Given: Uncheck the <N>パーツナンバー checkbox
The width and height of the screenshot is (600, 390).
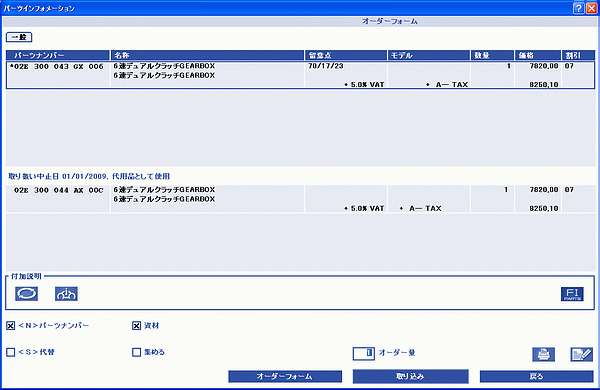Looking at the screenshot, I should 11,326.
